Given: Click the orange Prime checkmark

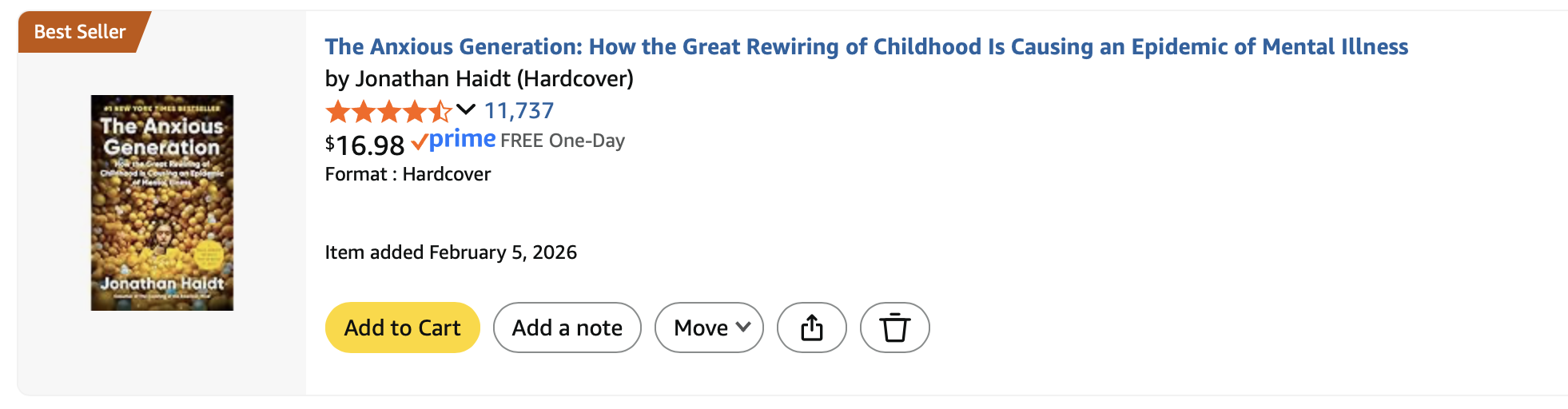Looking at the screenshot, I should click(419, 143).
